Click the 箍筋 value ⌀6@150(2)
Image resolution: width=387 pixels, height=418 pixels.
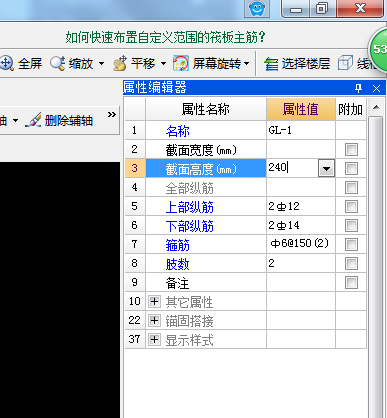[x=301, y=244]
